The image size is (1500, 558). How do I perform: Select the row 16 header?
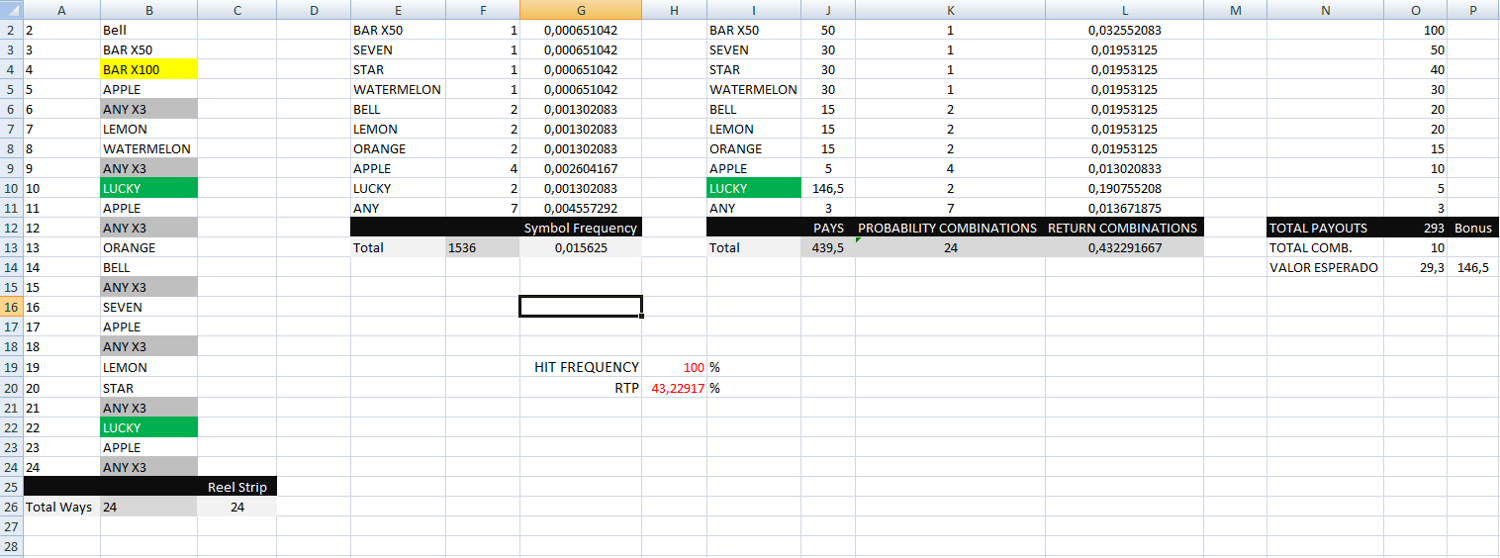(10, 308)
